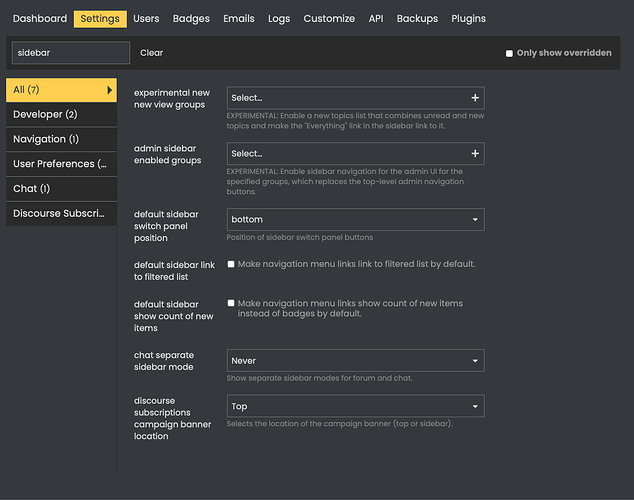634x500 pixels.
Task: Click the plus icon for admin sidebar enabled groups
Action: (475, 154)
